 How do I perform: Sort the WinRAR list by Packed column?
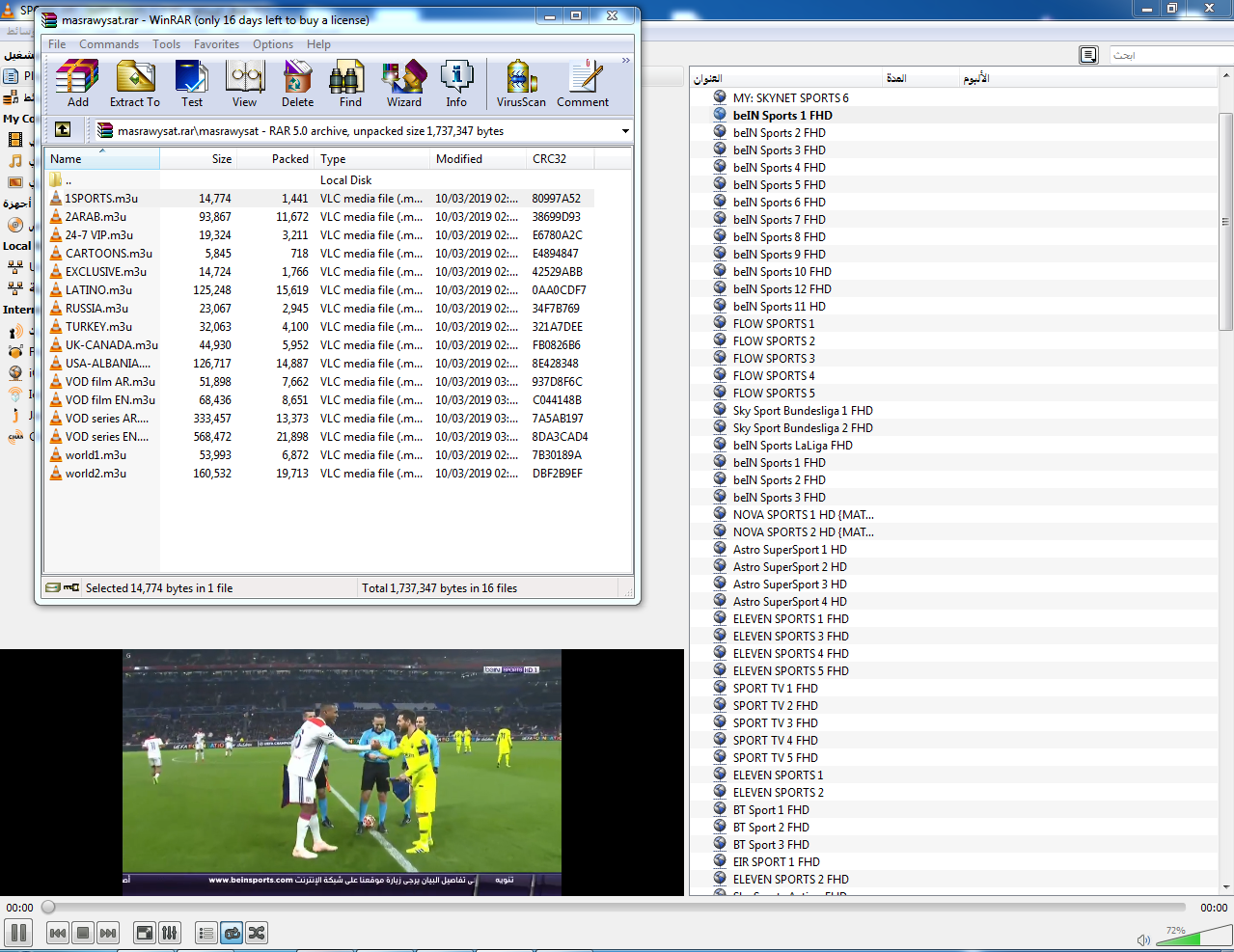click(276, 159)
